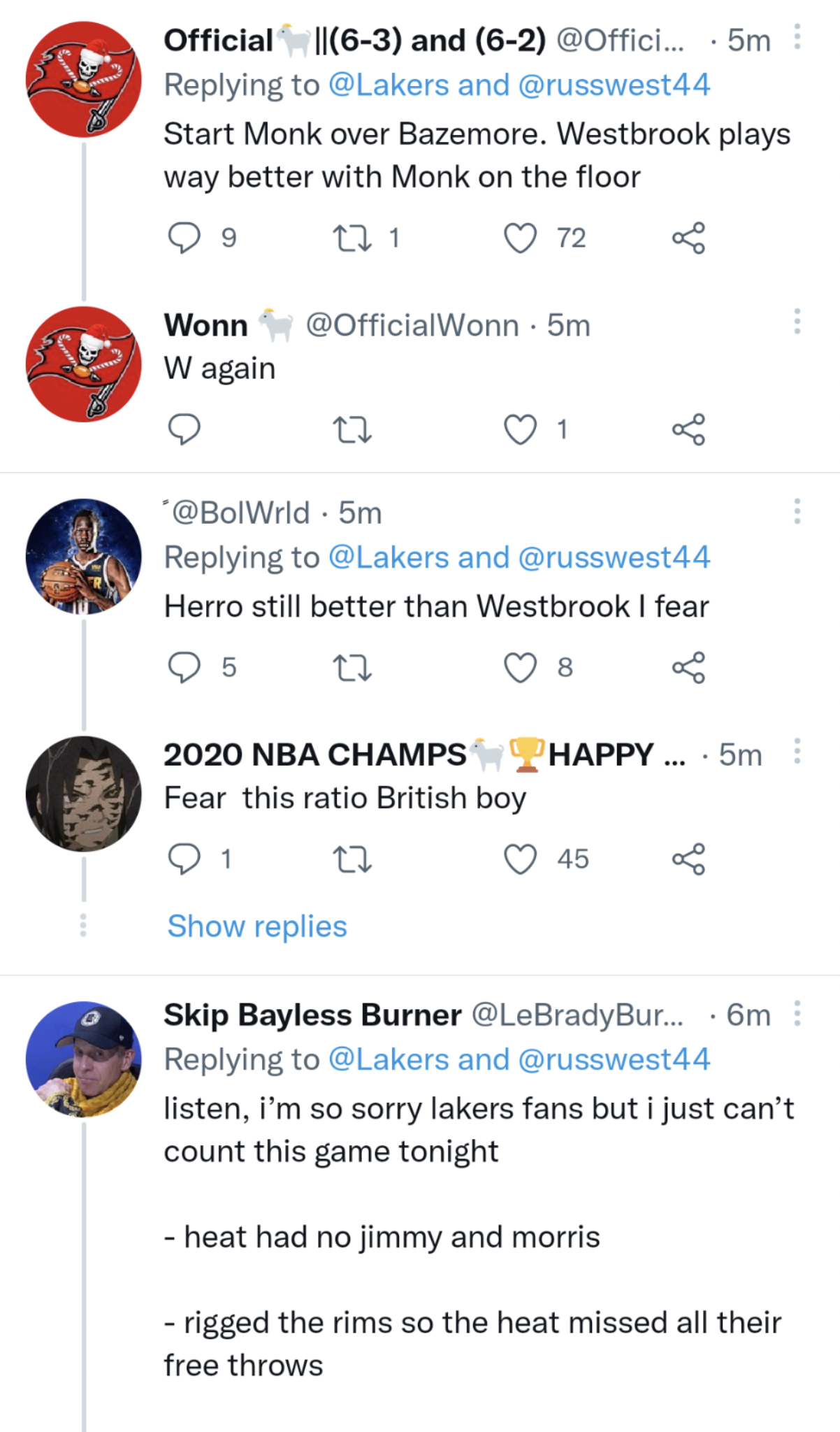Retweet the "W again" tweet
This screenshot has width=840, height=1432.
tap(352, 429)
